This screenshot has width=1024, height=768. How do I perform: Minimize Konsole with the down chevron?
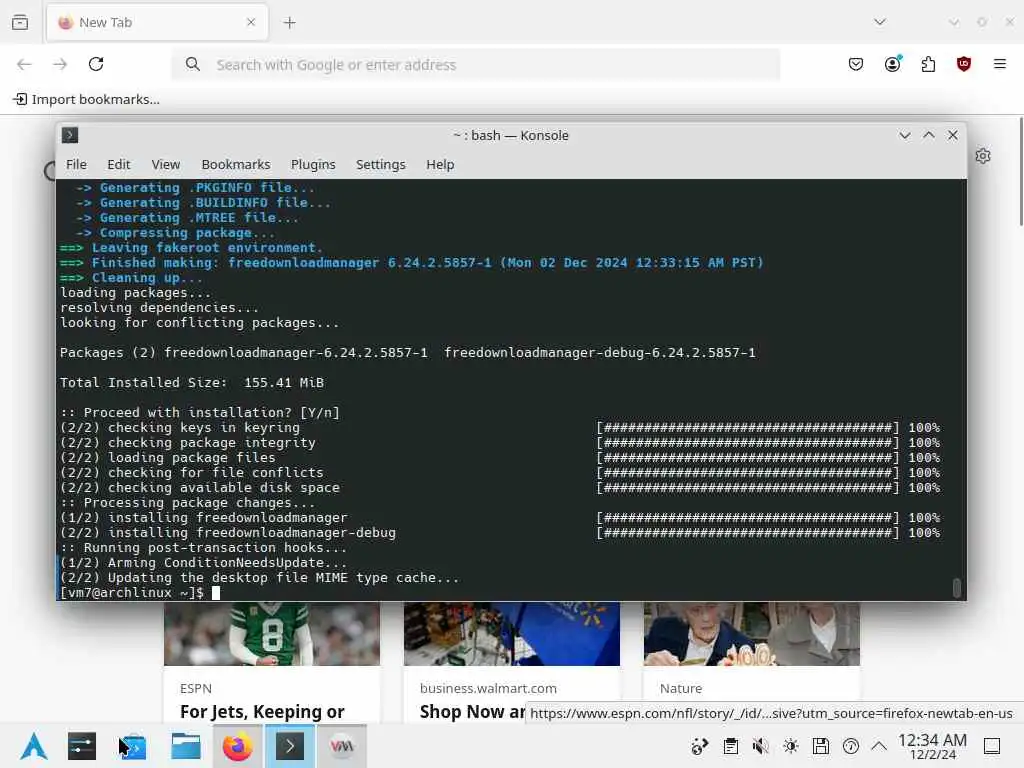[904, 135]
